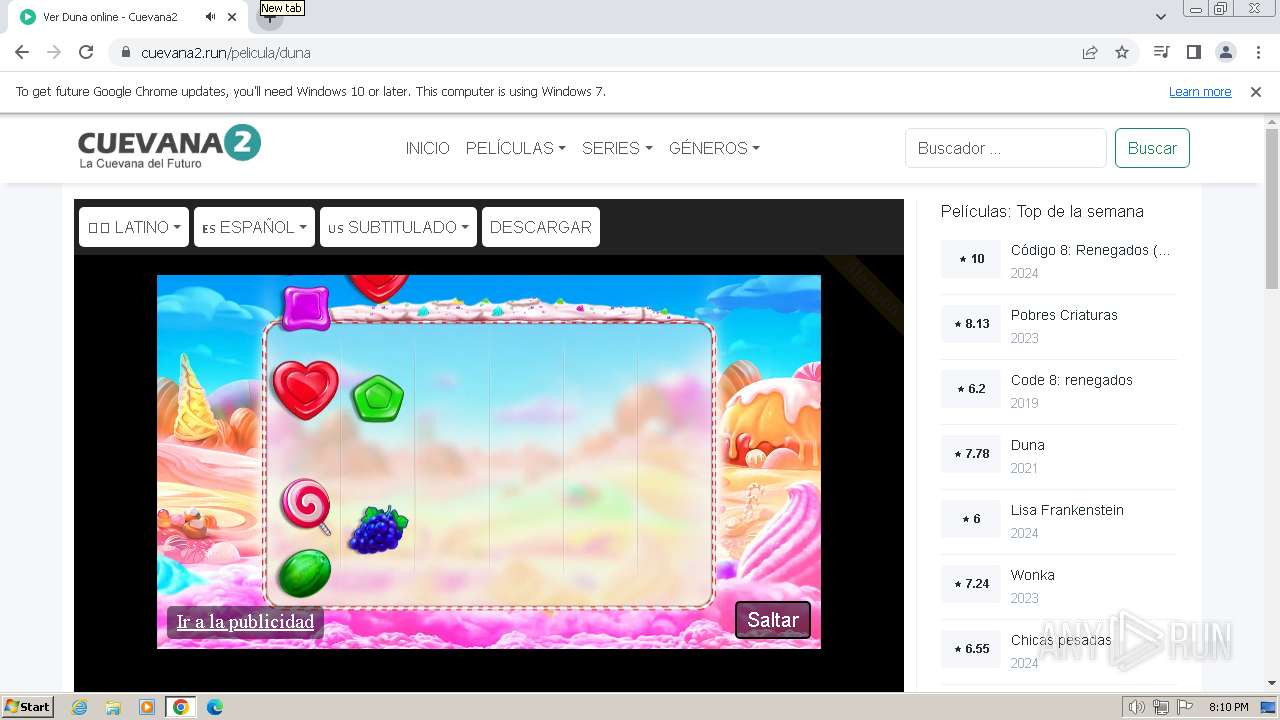Open Code 8: renegados 2019 entry
This screenshot has width=1280, height=720.
(1071, 380)
